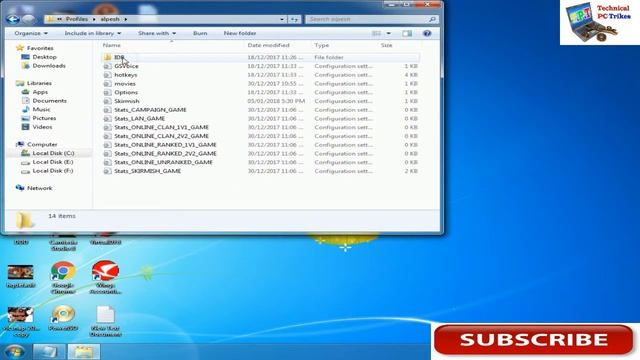Select Computer in the navigation pane
Image resolution: width=640 pixels, height=360 pixels.
42,144
